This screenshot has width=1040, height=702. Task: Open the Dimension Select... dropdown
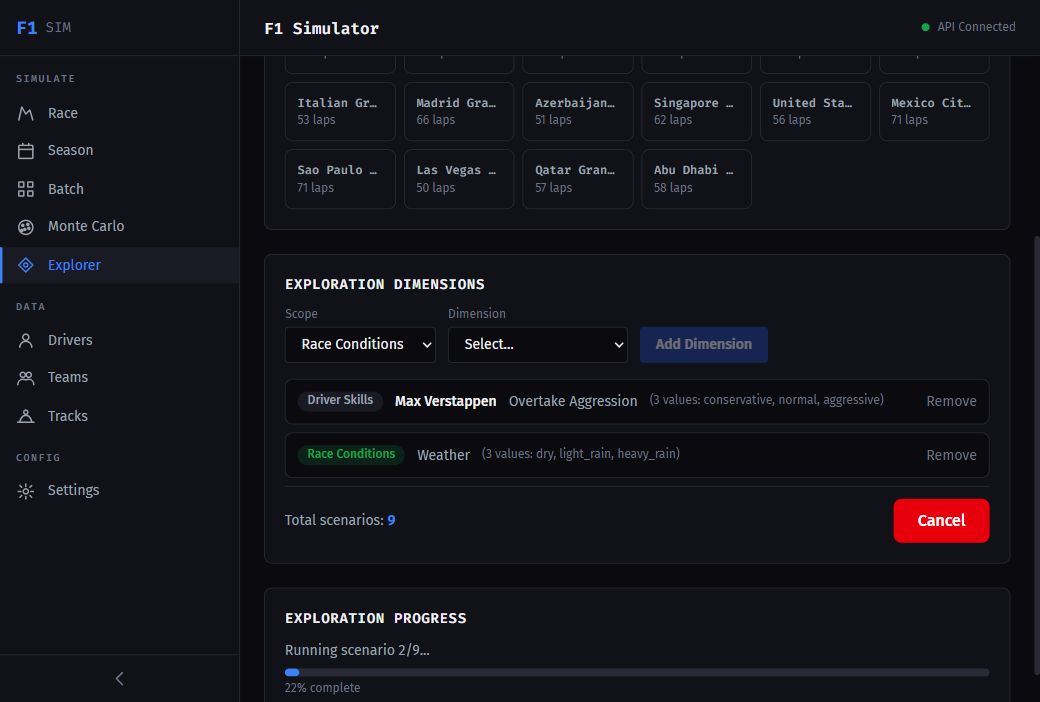[x=537, y=344]
